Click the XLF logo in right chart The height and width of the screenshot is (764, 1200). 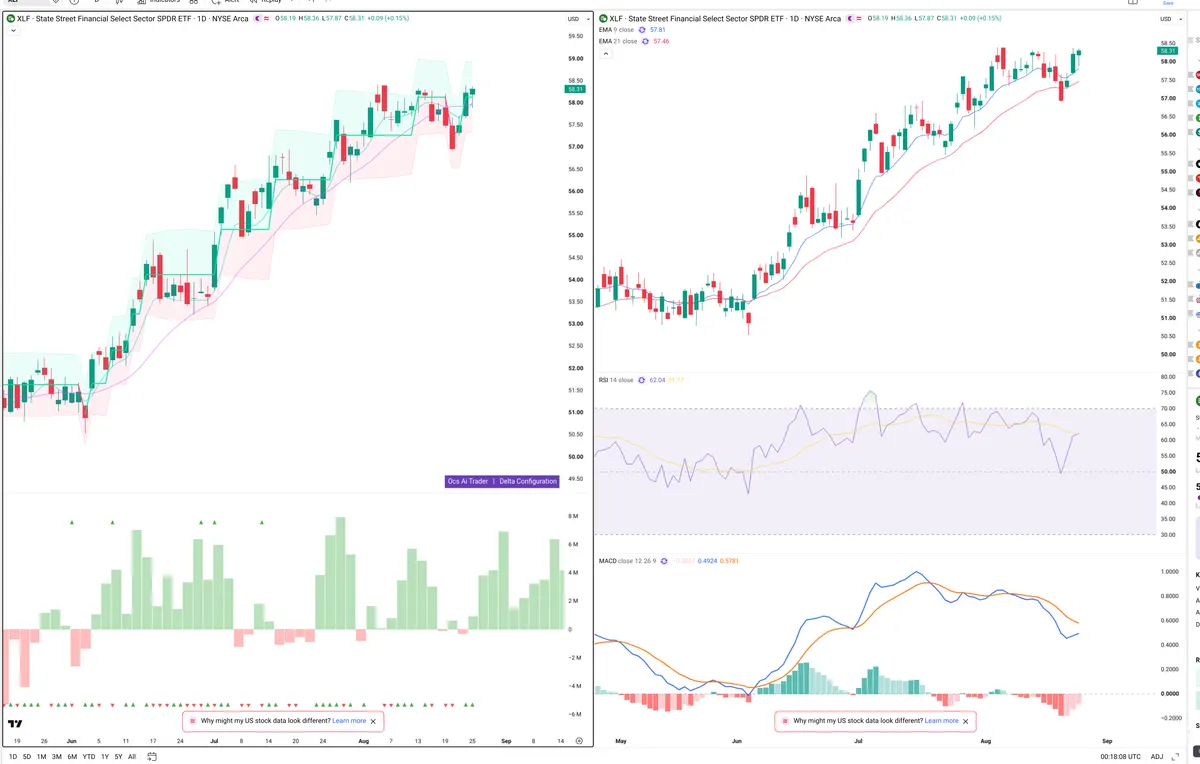[x=603, y=18]
